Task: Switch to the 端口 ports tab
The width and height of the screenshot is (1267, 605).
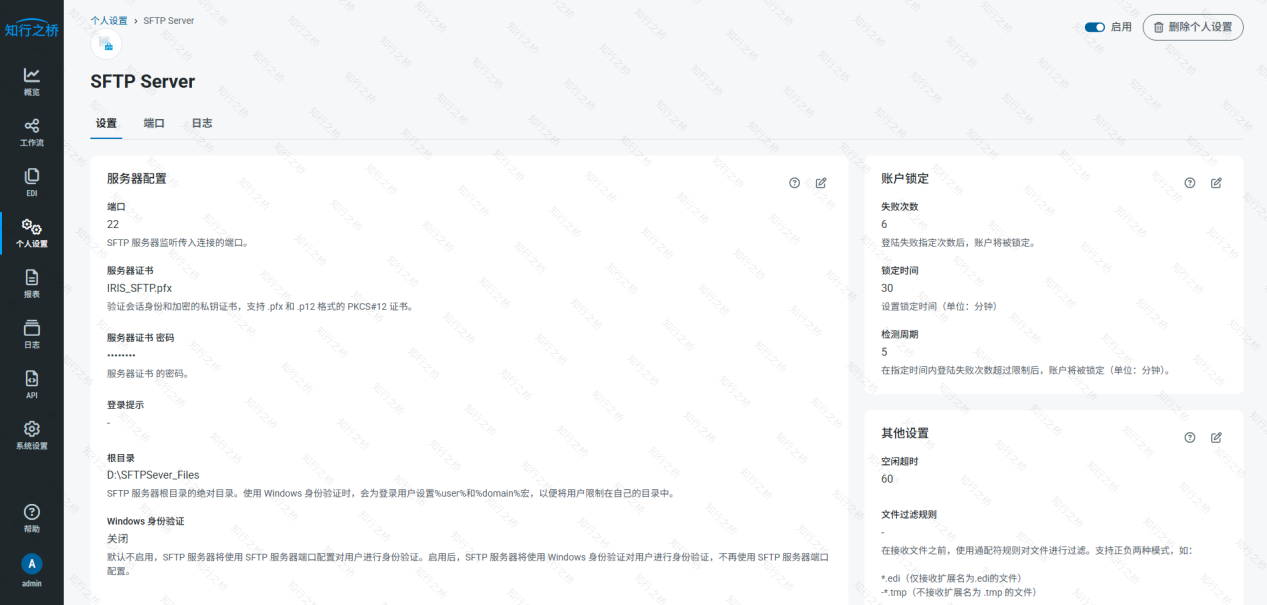Action: coord(154,123)
